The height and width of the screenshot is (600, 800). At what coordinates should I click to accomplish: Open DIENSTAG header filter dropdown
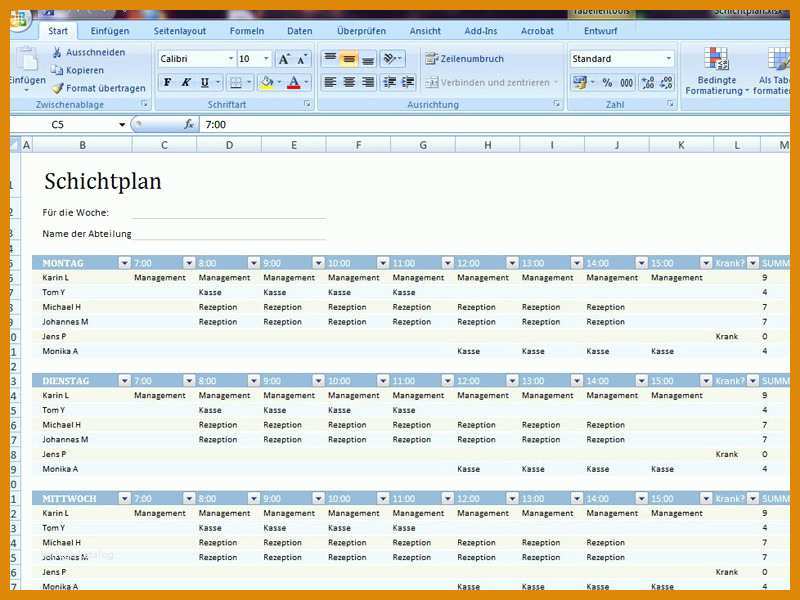point(124,381)
